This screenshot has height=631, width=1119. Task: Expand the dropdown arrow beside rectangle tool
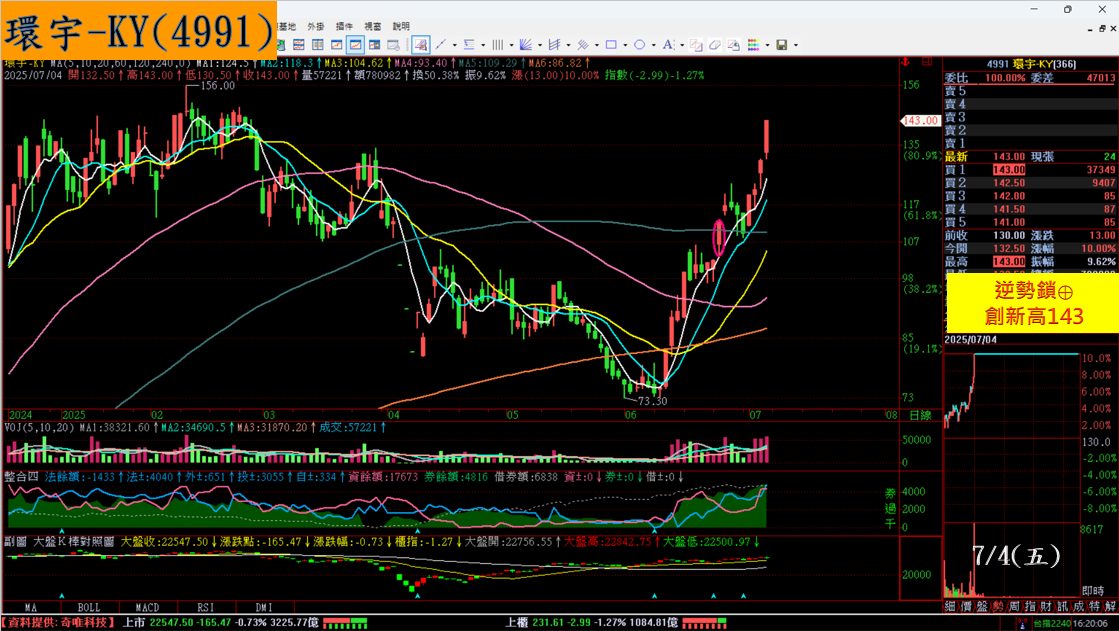pyautogui.click(x=625, y=45)
